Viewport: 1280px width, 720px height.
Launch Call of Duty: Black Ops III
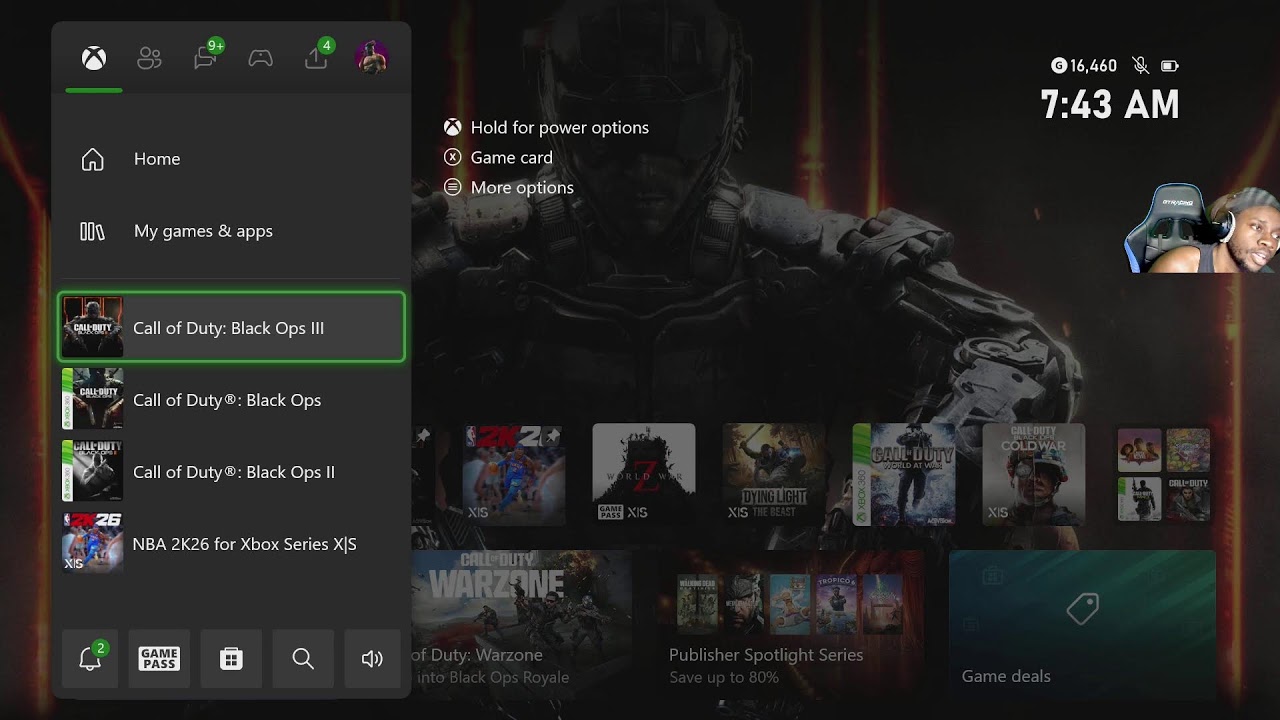232,327
